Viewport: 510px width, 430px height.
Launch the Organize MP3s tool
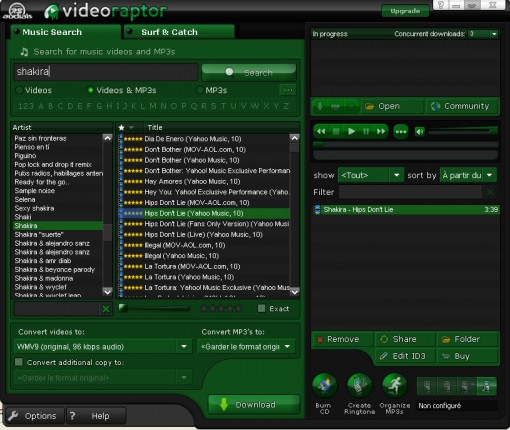click(395, 386)
